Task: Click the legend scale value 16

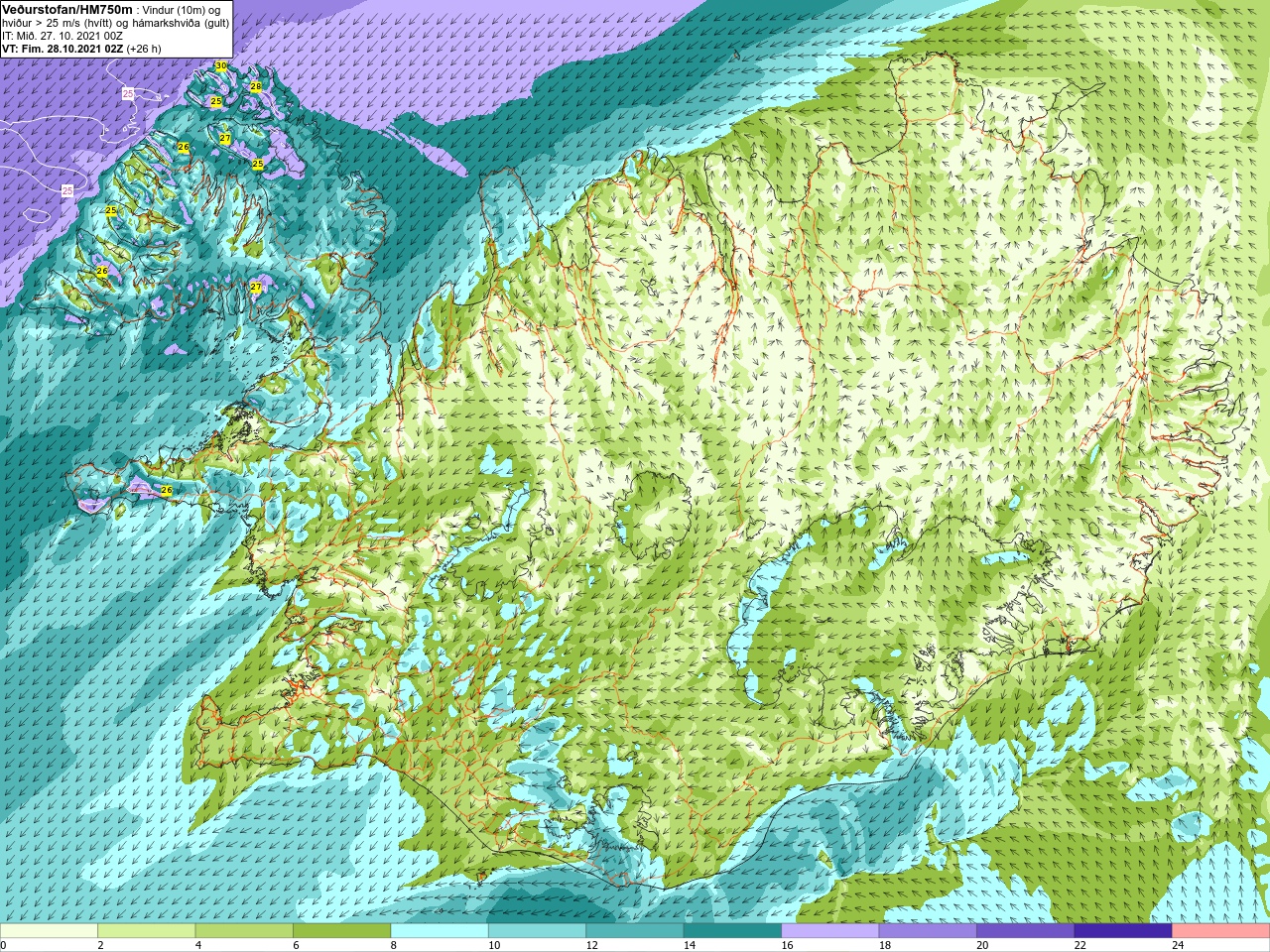Action: pos(787,946)
